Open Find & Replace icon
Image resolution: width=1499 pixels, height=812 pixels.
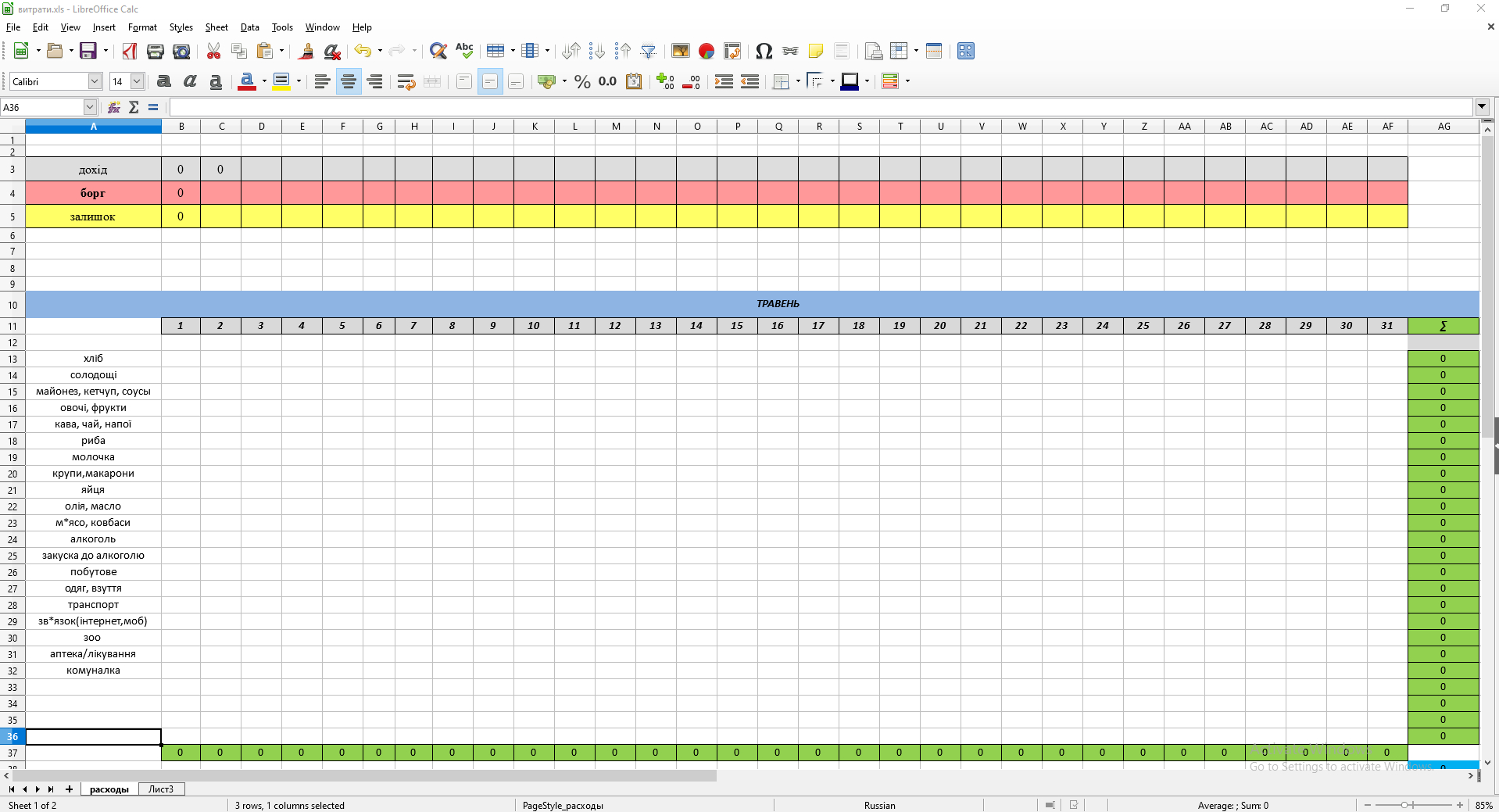point(438,51)
